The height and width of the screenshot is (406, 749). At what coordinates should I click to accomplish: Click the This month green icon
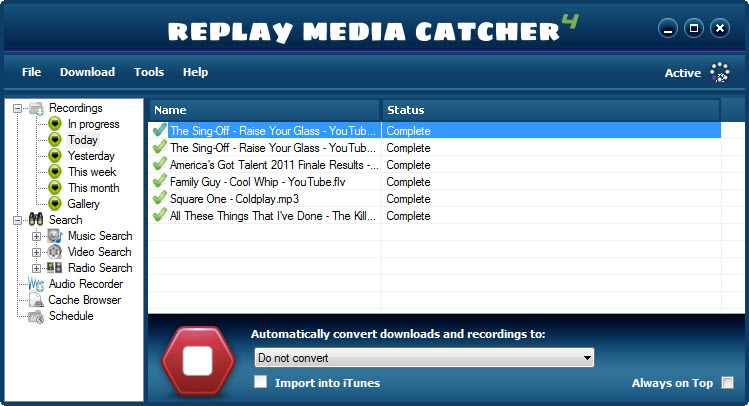tap(55, 188)
